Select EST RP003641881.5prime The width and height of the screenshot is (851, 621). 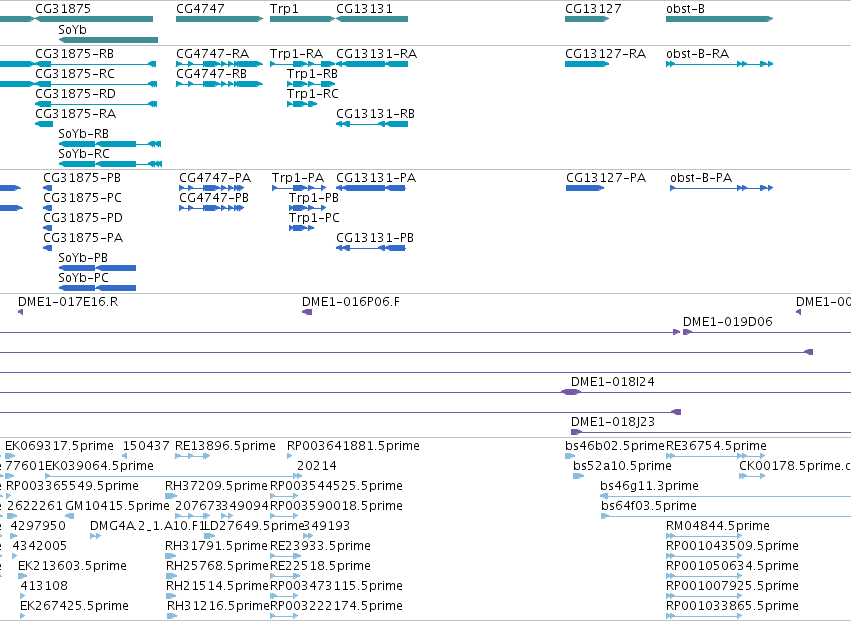tap(289, 457)
